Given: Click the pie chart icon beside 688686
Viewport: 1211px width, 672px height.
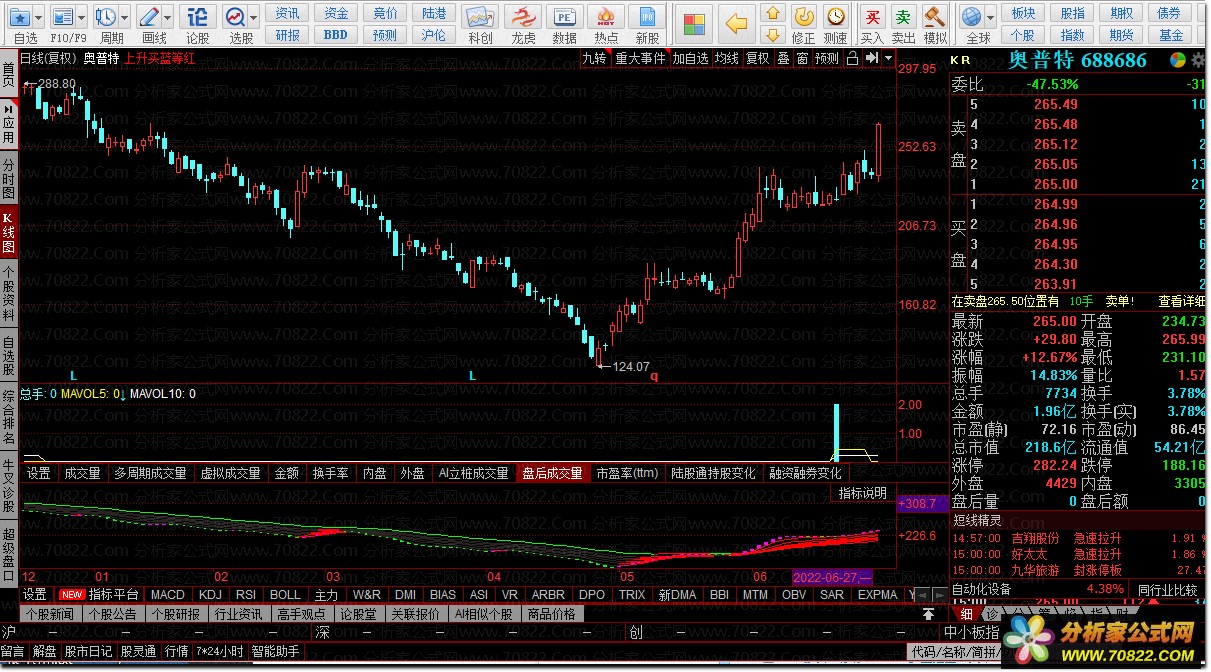Looking at the screenshot, I should [1179, 60].
